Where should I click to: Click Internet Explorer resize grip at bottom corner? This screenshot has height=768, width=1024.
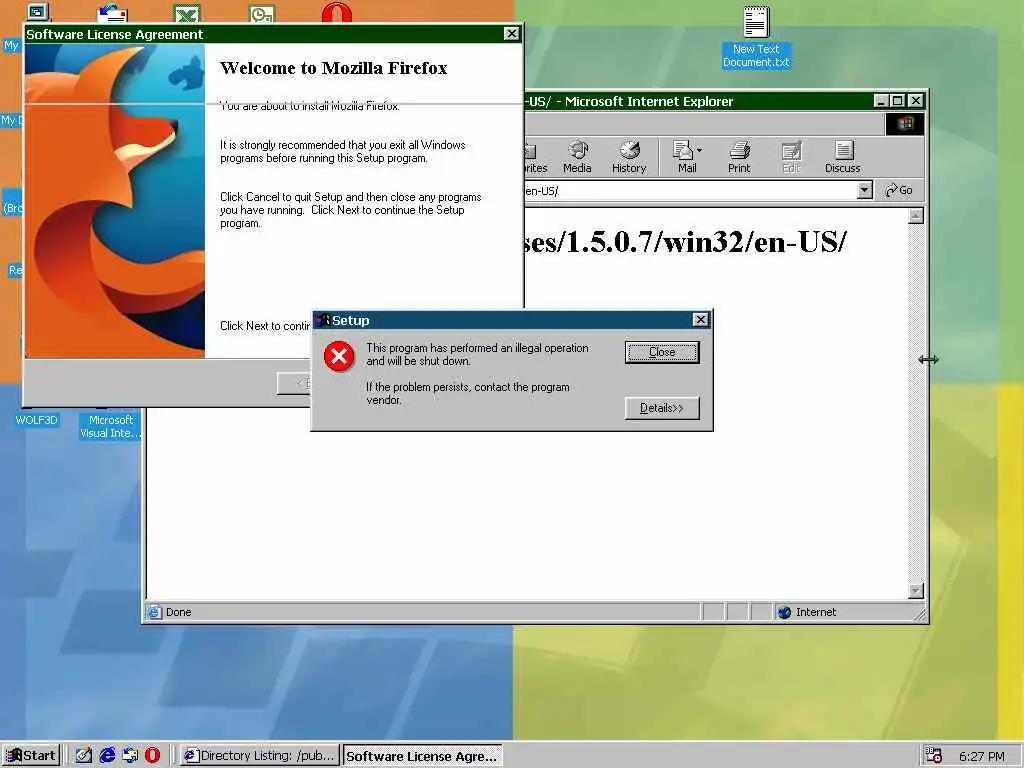click(x=920, y=614)
